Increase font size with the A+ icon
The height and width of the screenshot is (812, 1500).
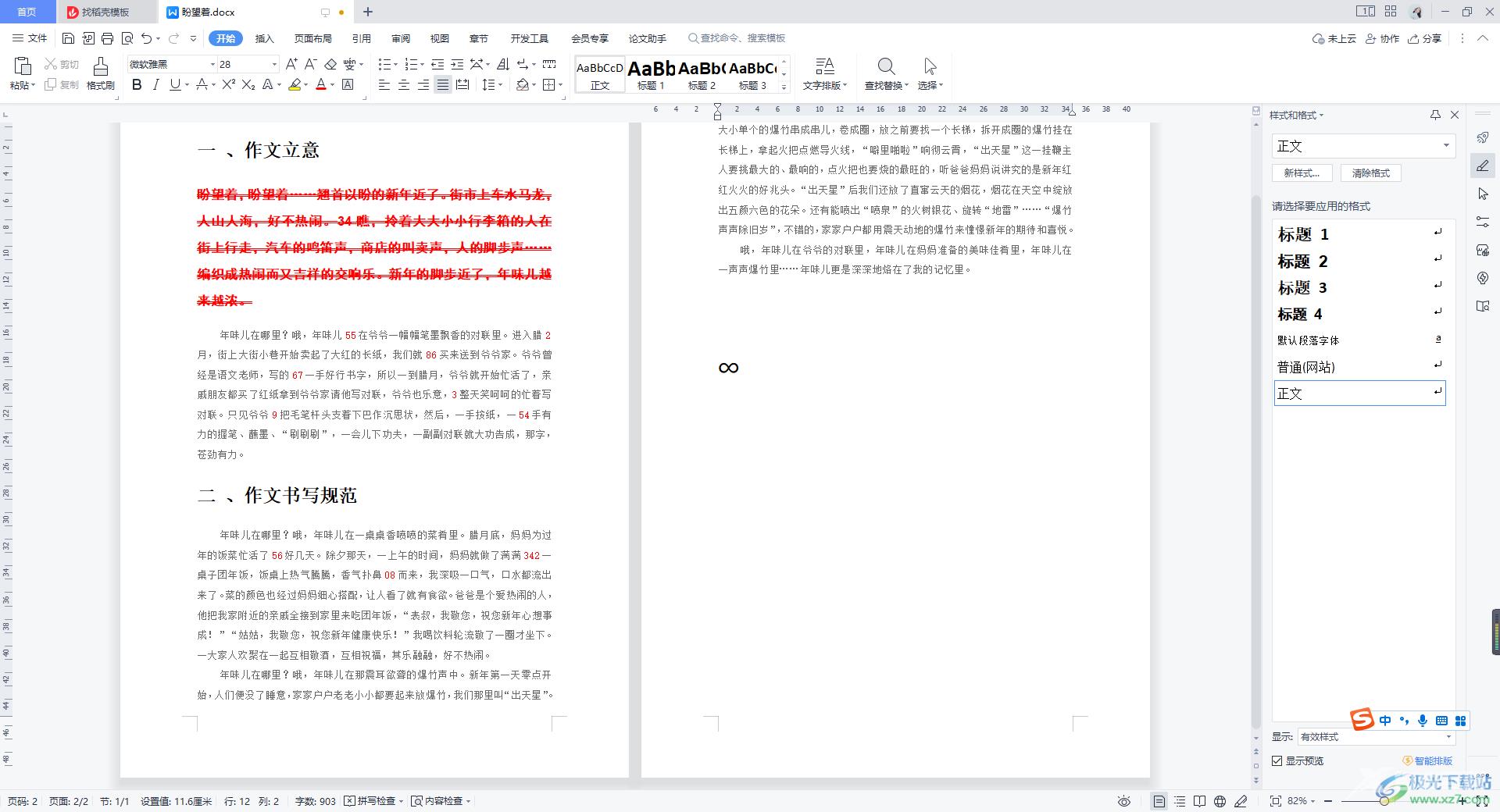click(291, 64)
